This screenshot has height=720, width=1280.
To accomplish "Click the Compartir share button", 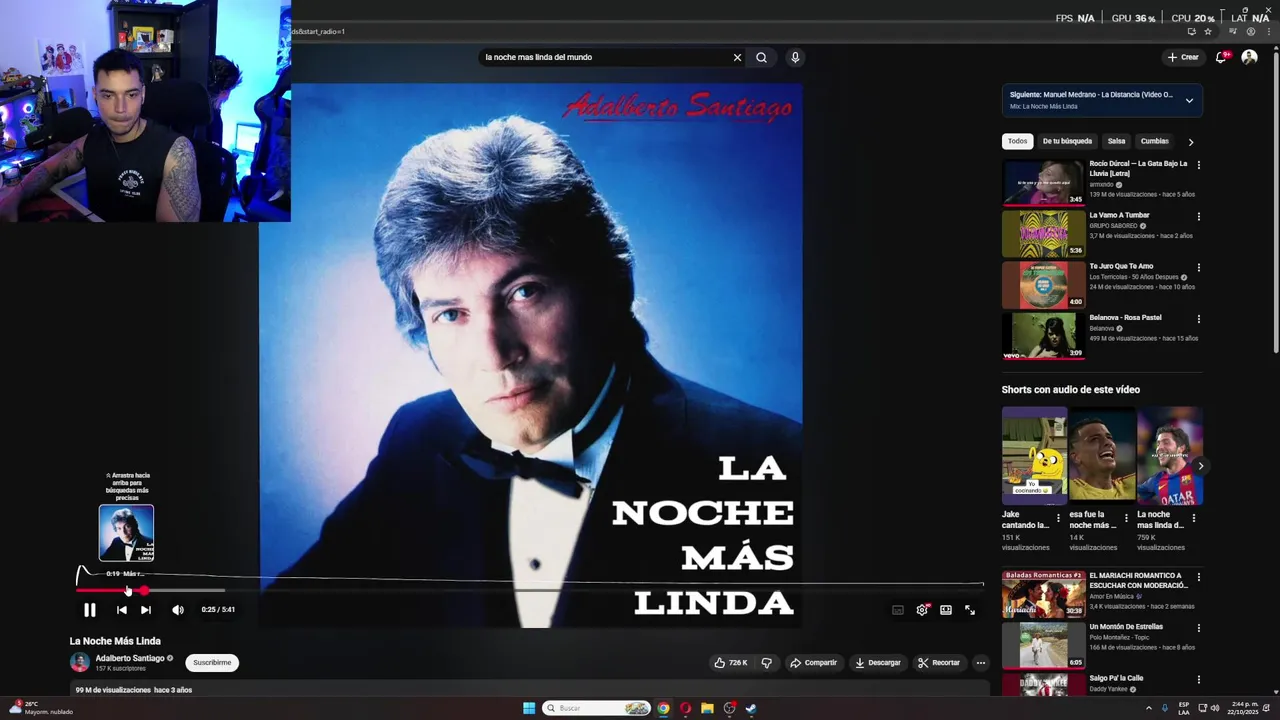I will click(x=813, y=663).
